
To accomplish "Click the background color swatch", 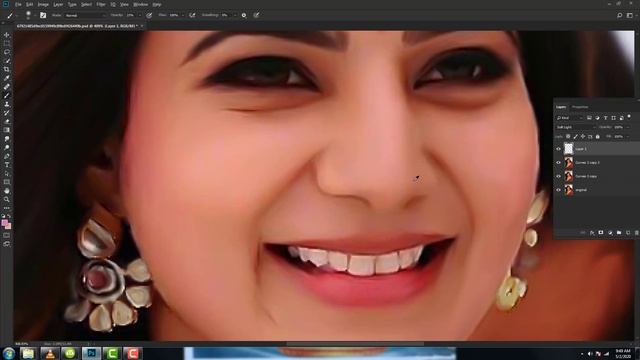I will (9, 226).
